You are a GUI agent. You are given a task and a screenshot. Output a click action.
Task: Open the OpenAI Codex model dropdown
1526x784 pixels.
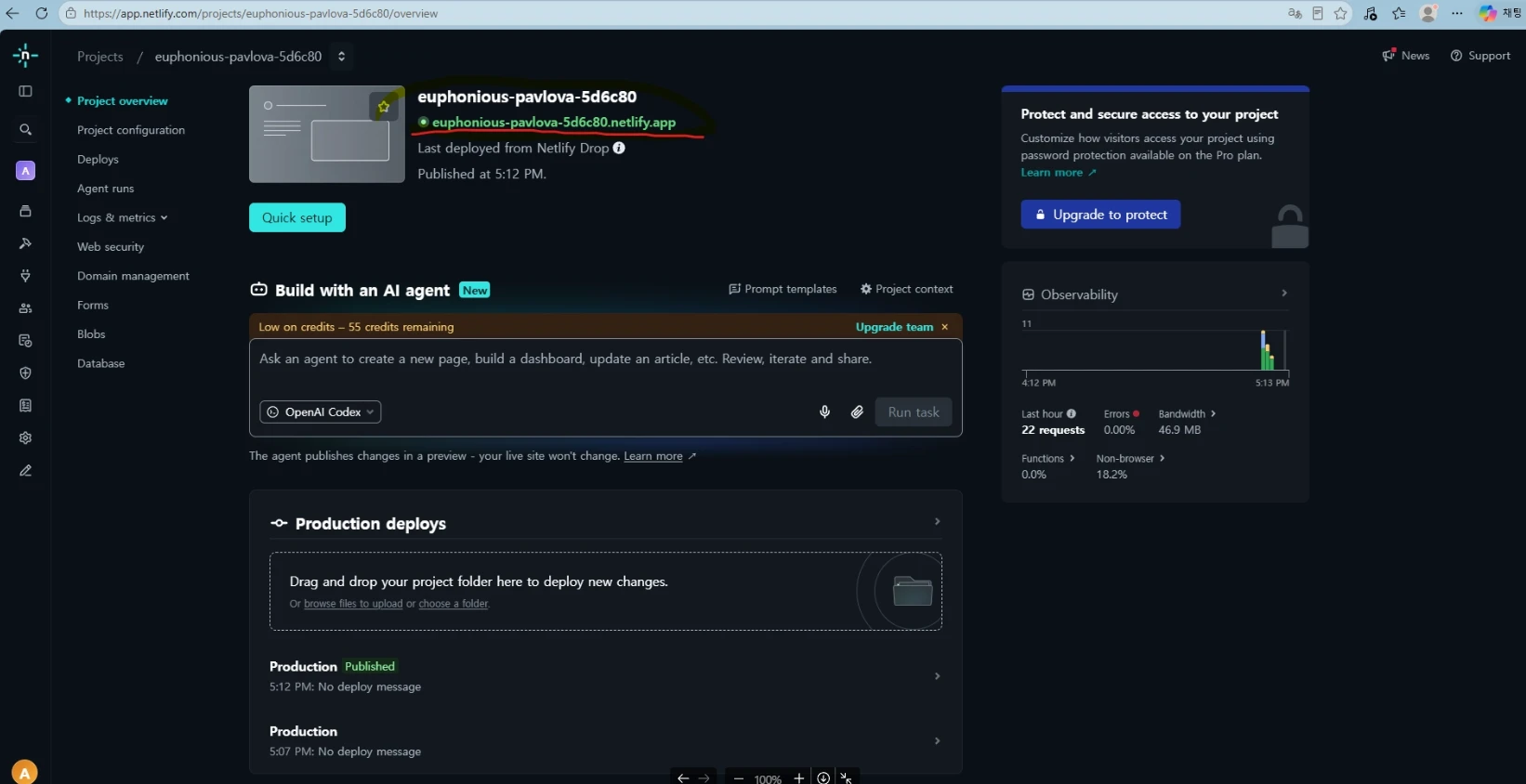tap(321, 412)
